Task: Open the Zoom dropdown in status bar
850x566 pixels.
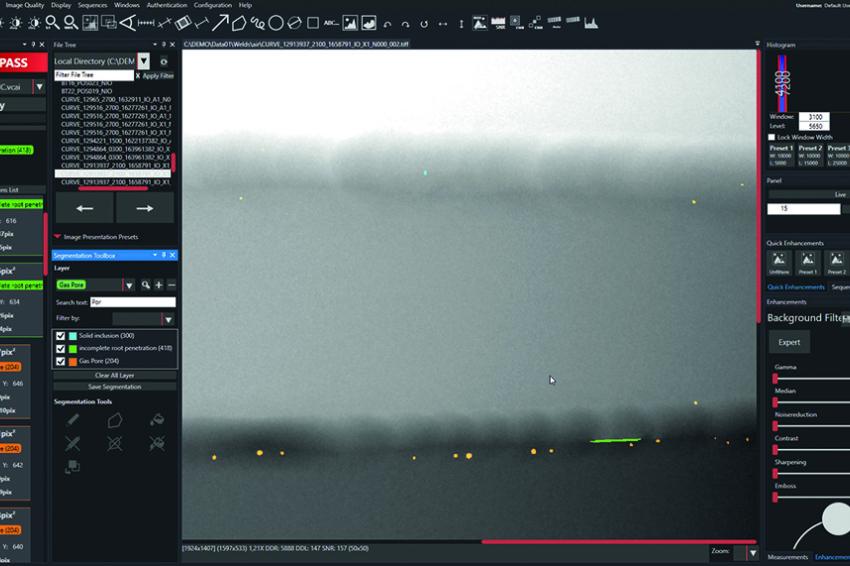Action: [753, 552]
